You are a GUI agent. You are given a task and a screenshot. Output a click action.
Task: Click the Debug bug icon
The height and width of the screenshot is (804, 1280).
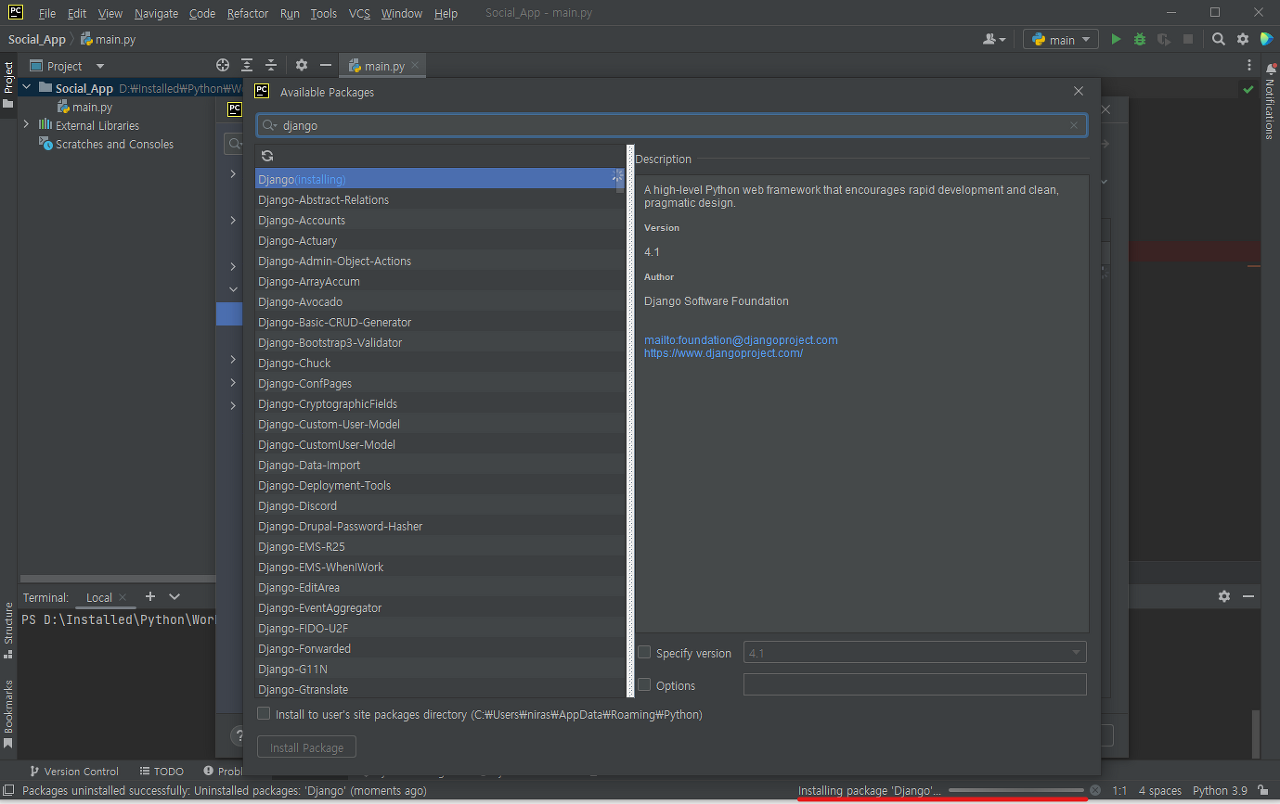click(1140, 39)
